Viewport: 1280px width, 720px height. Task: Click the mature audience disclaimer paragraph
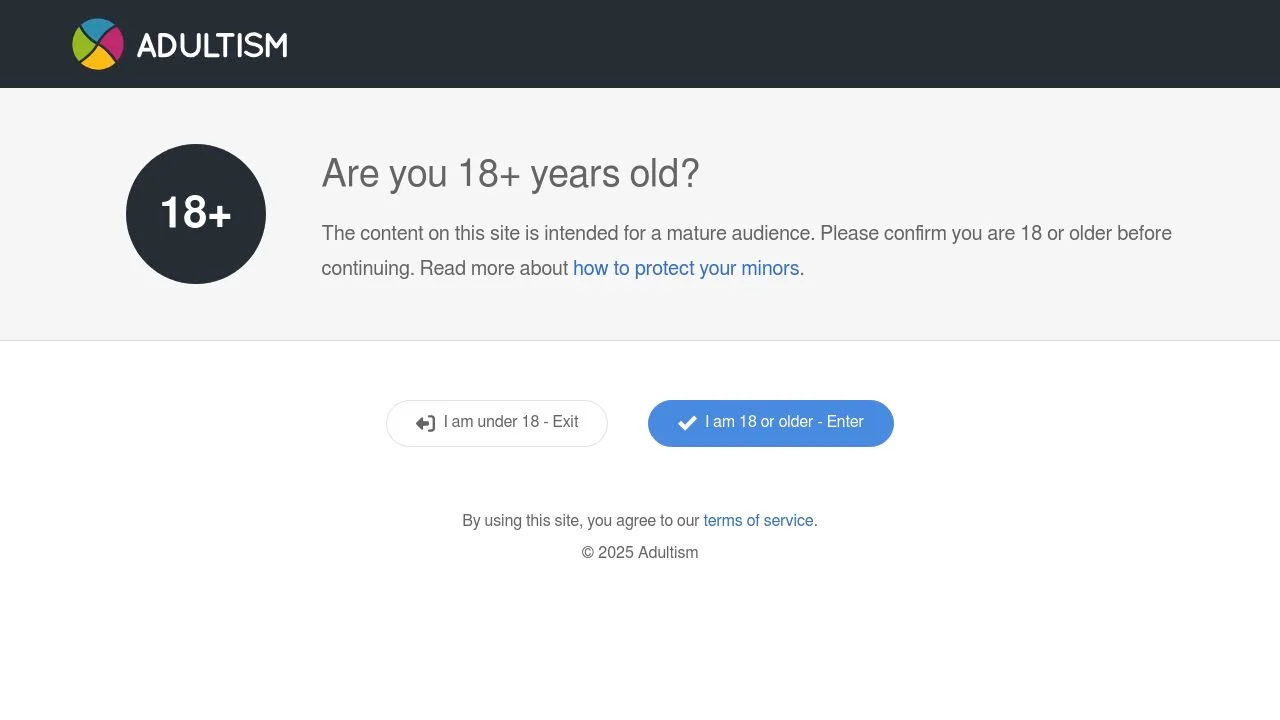[746, 233]
